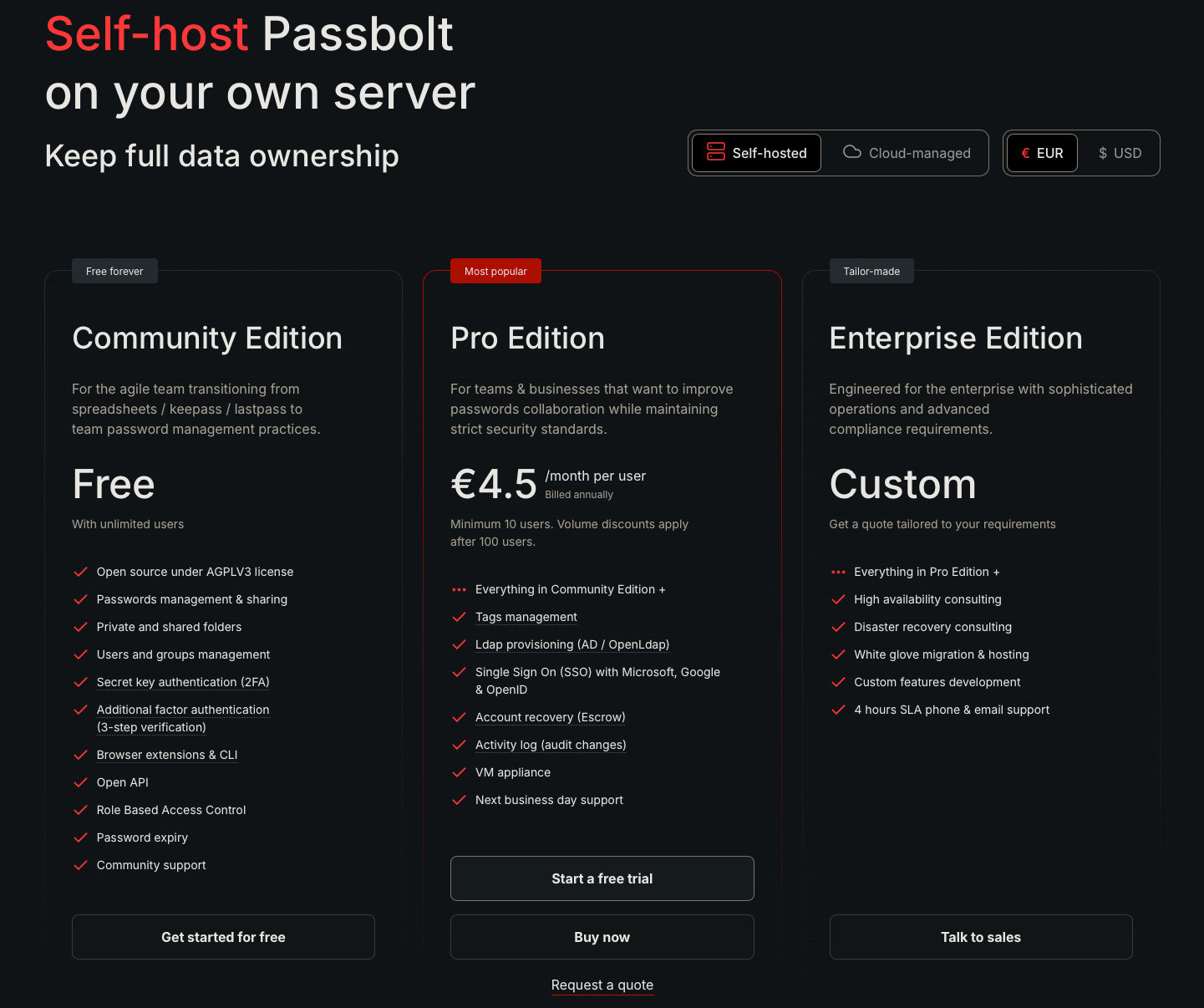Screen dimensions: 1204x1008
Task: Select the Self-hosted hosting option
Action: [756, 153]
